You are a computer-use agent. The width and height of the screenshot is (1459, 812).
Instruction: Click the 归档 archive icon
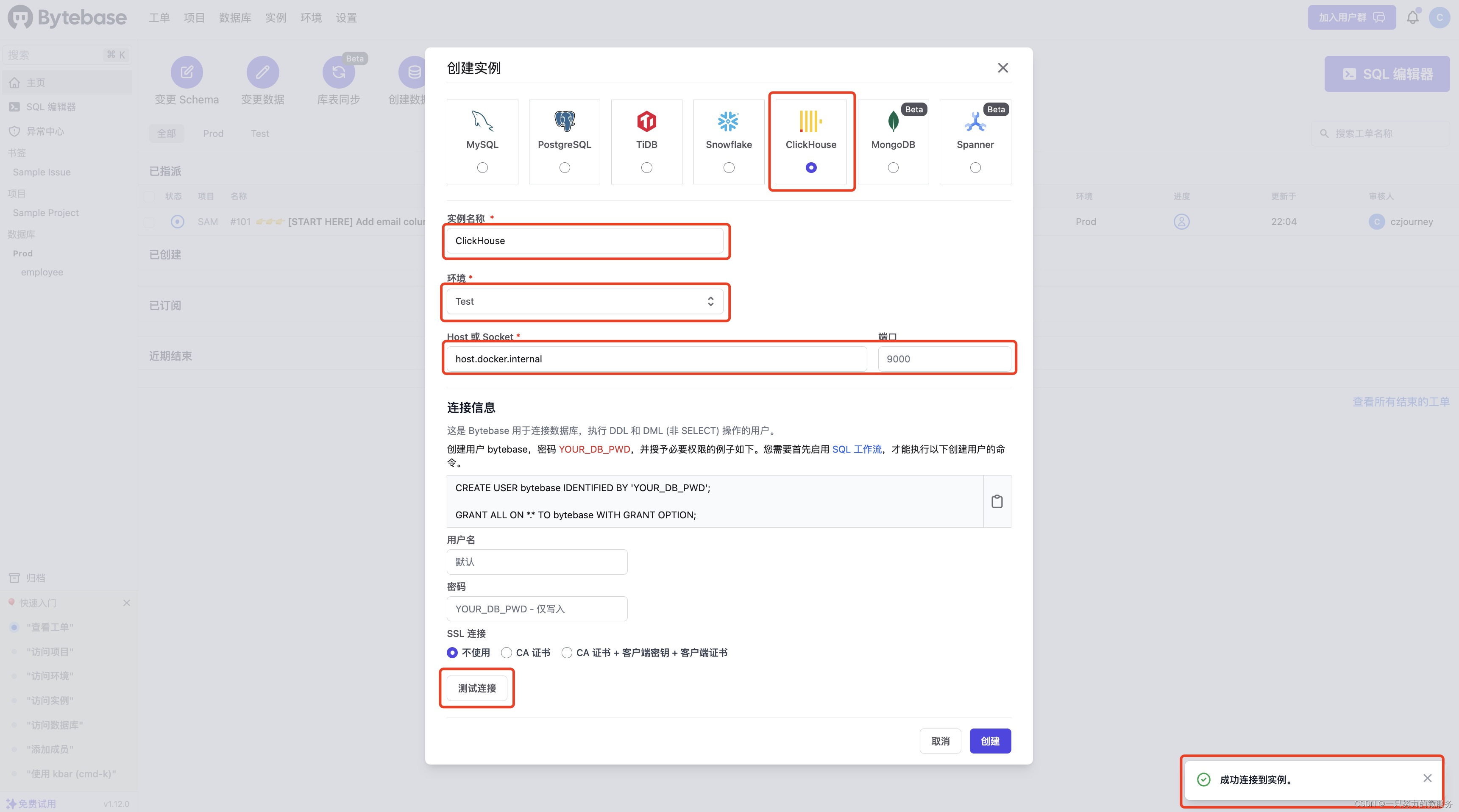tap(15, 578)
